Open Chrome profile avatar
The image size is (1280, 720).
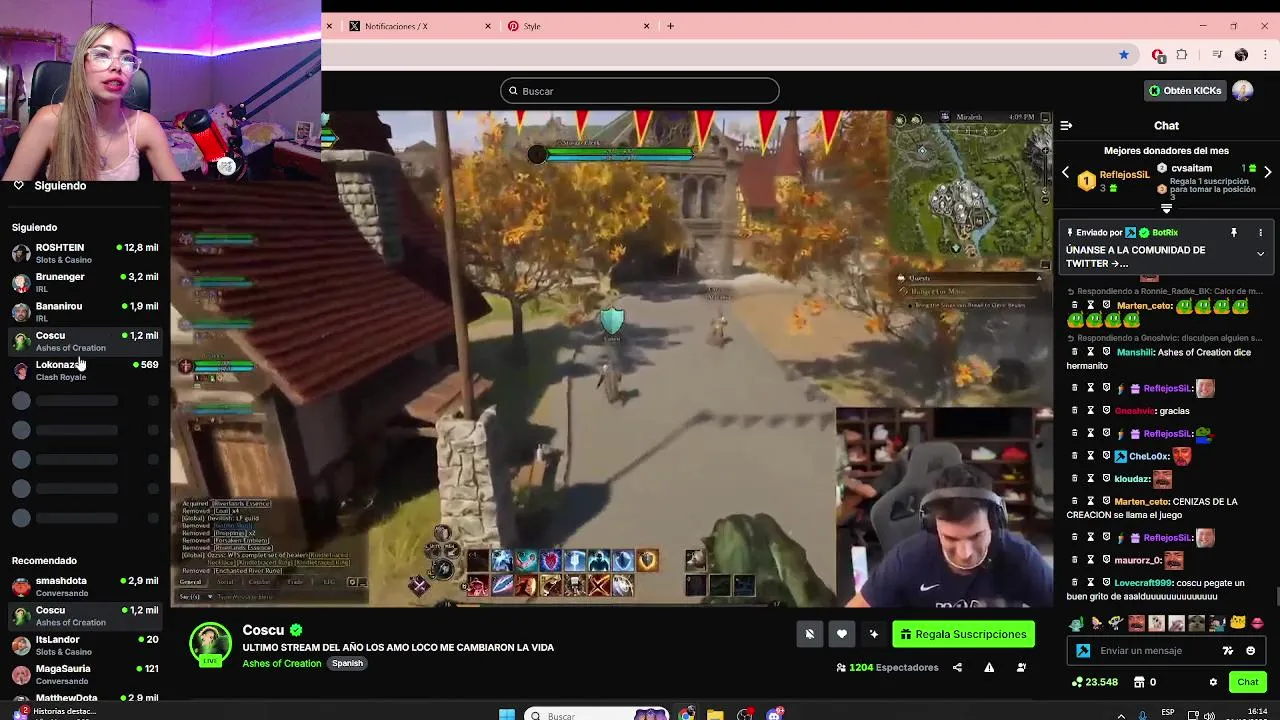(1241, 55)
